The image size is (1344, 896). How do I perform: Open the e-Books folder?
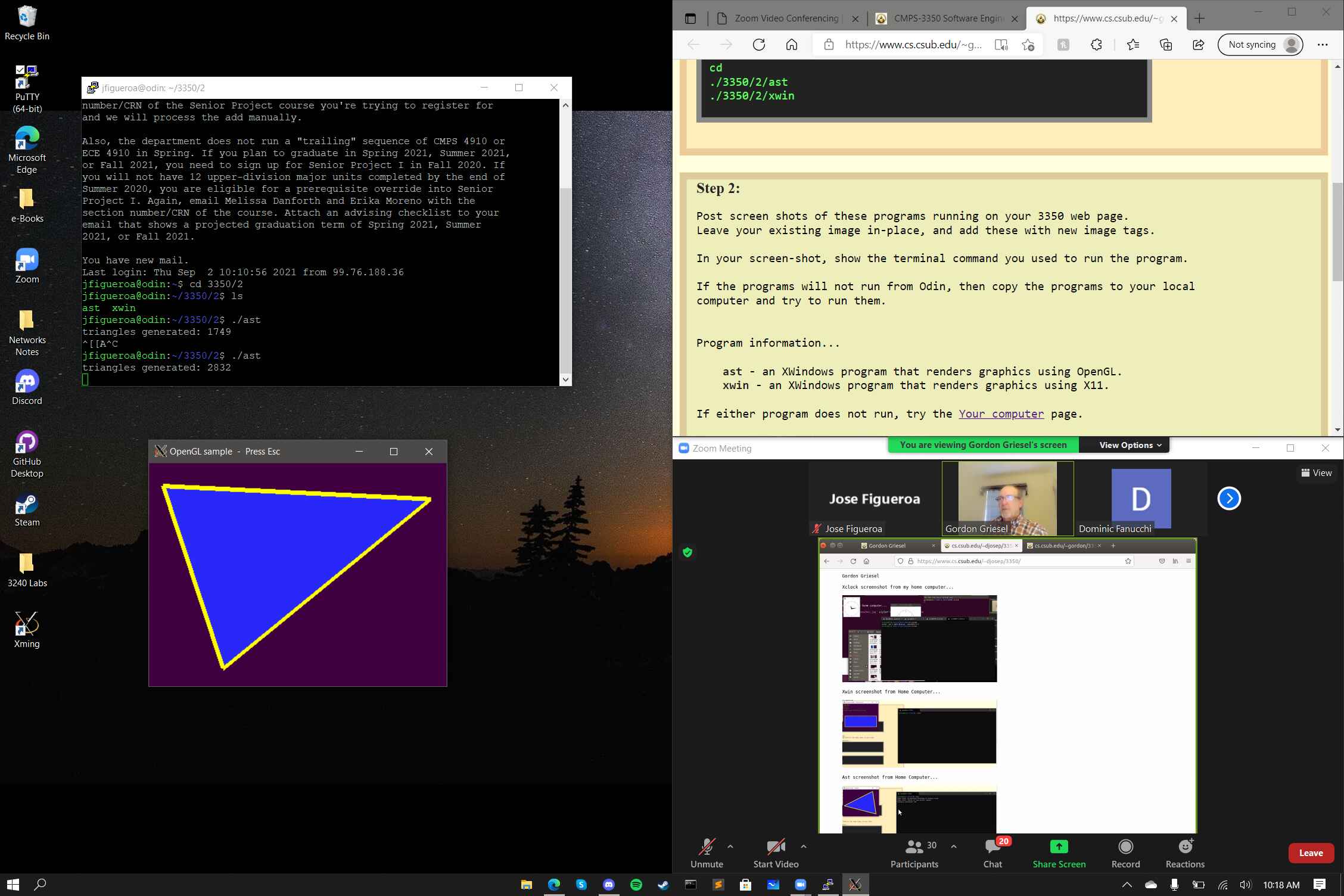click(x=27, y=206)
